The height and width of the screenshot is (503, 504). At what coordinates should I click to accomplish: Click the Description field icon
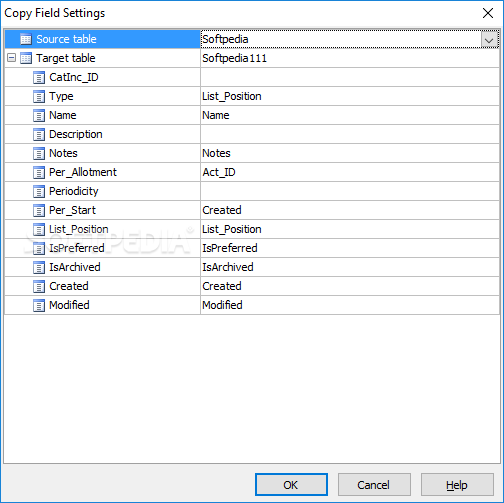(39, 134)
